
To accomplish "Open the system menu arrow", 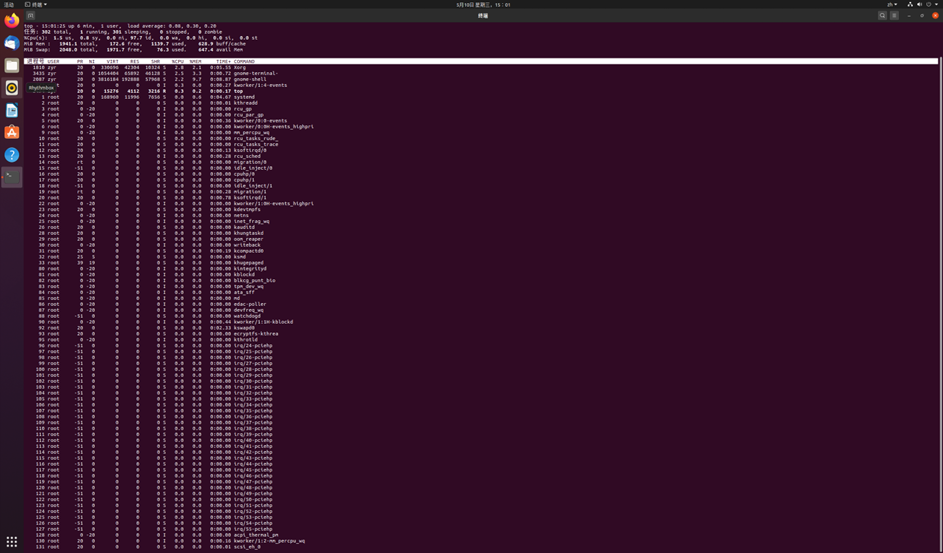I will (x=936, y=4).
